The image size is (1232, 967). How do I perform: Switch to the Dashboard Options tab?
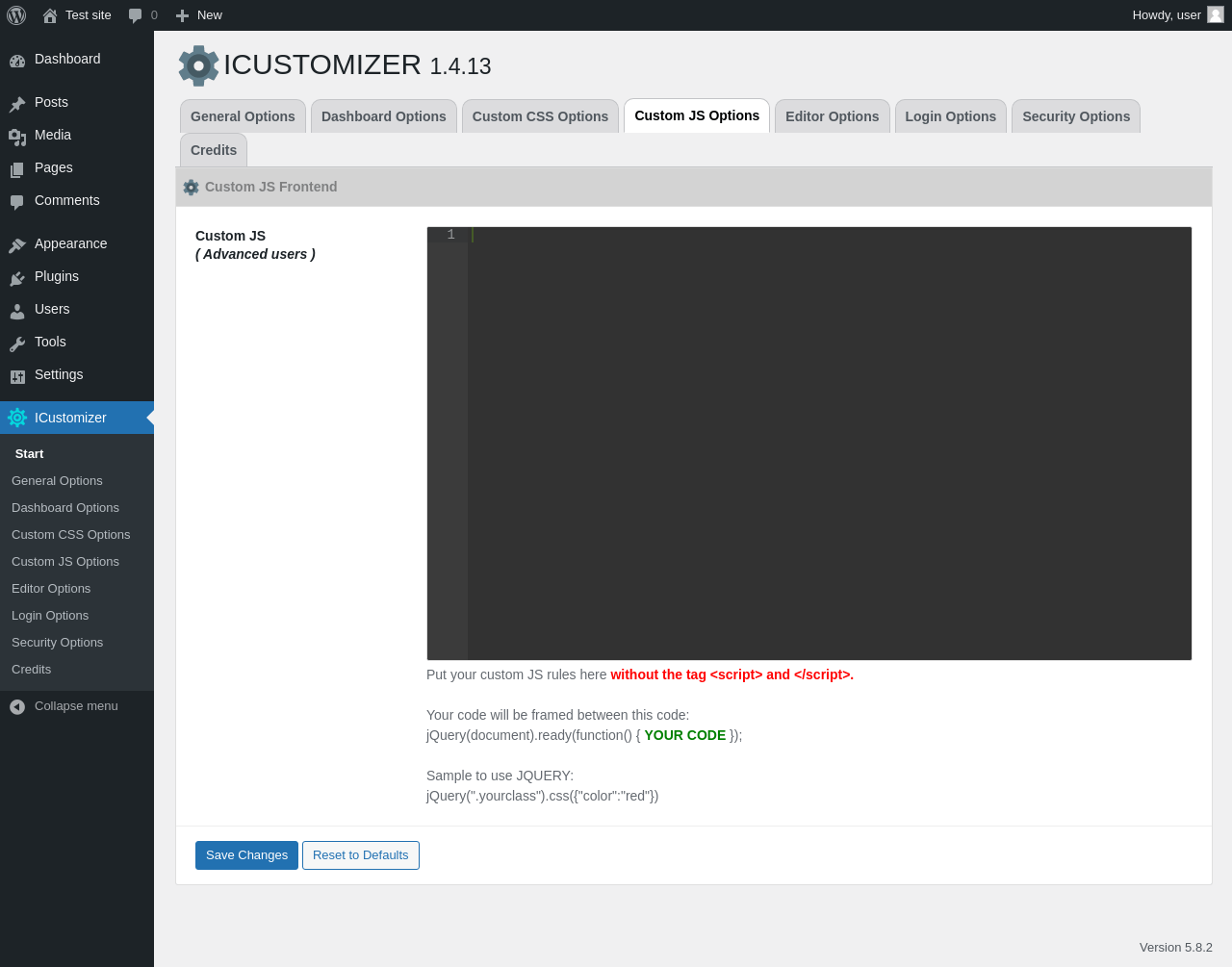click(x=384, y=116)
